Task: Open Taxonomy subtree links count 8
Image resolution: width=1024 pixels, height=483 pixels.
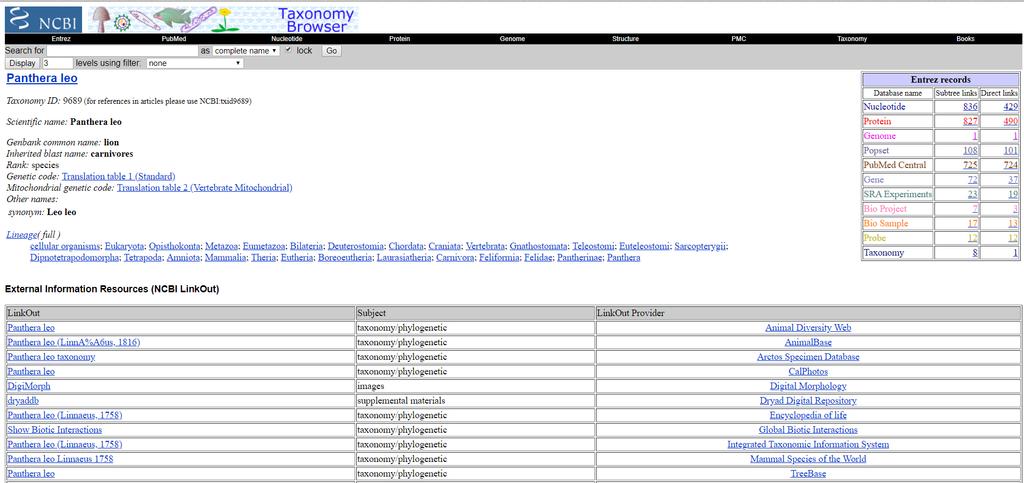Action: pos(975,253)
